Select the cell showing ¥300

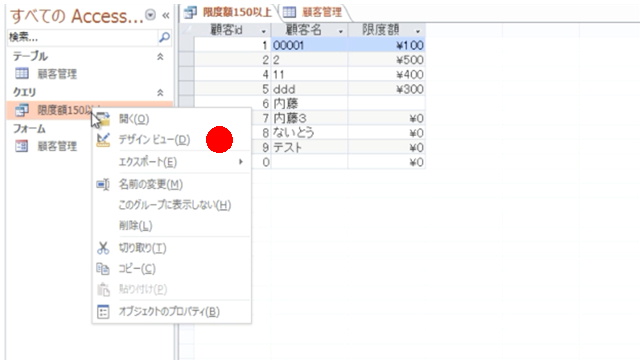pyautogui.click(x=387, y=89)
